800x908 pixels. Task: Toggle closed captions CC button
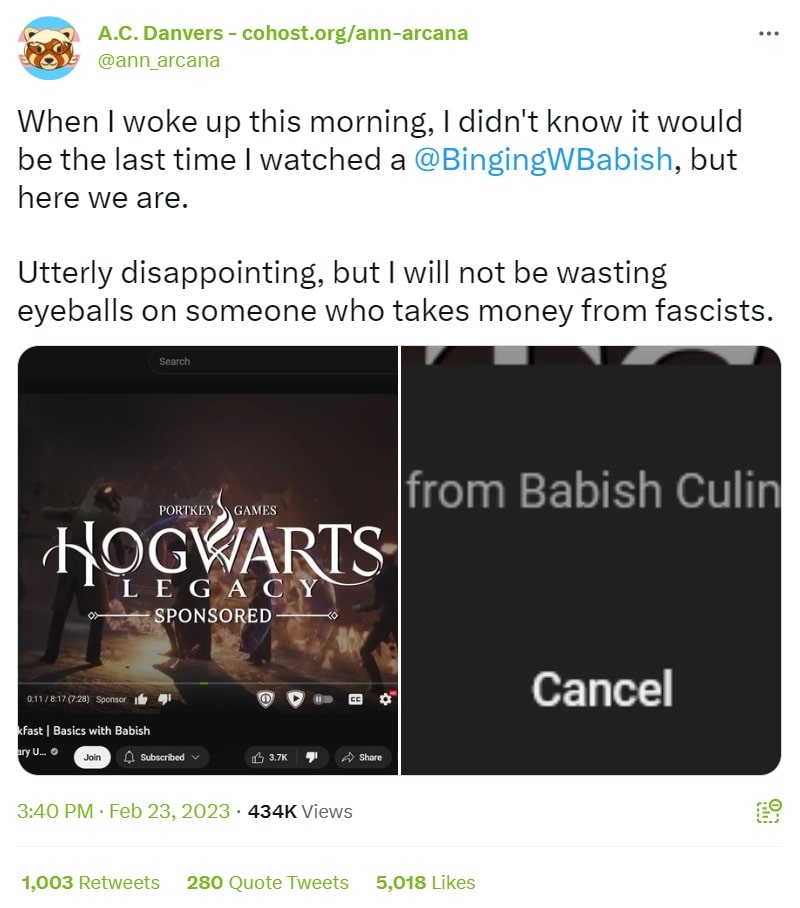(x=355, y=699)
